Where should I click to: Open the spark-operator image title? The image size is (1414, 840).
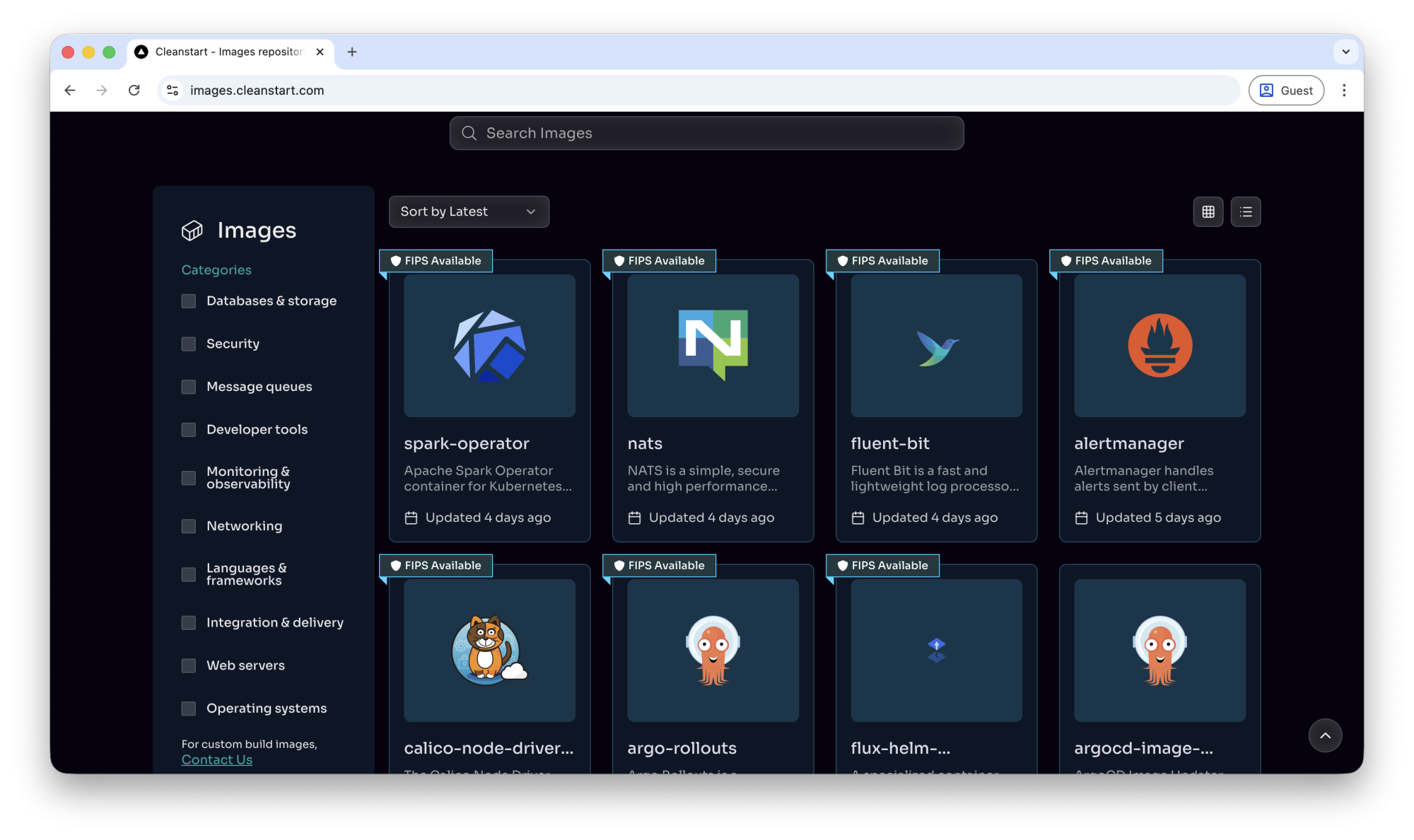(467, 443)
